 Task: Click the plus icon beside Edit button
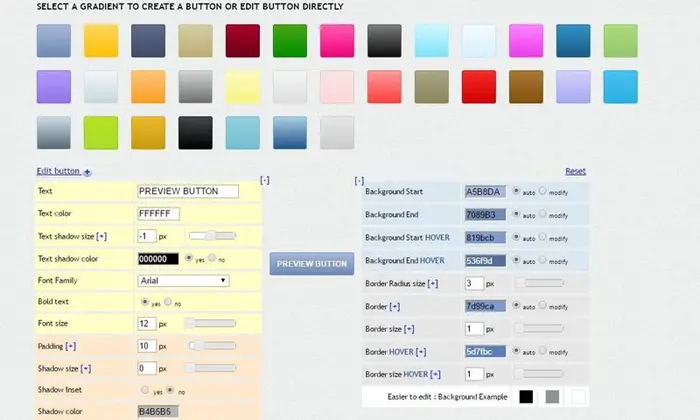88,172
